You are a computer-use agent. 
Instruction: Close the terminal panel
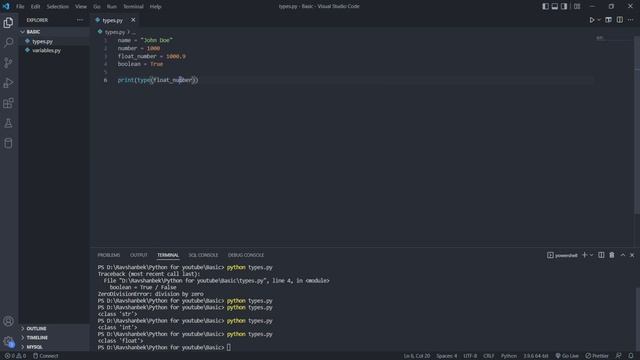click(x=632, y=255)
